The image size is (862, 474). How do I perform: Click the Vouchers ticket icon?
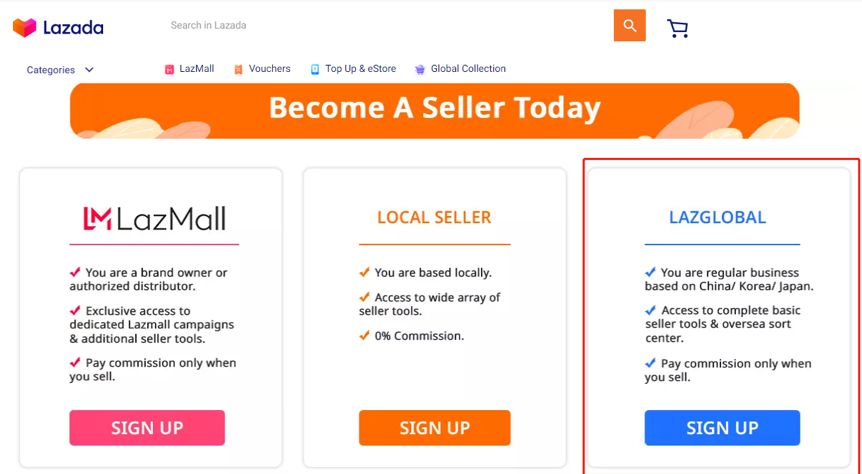click(x=238, y=69)
